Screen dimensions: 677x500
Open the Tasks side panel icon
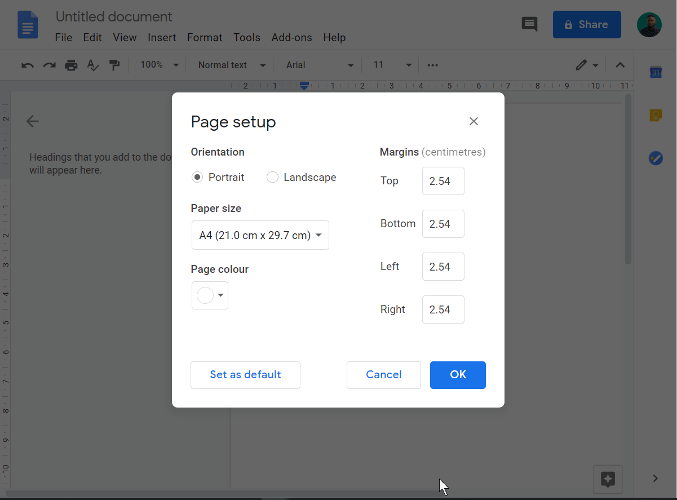pos(656,158)
